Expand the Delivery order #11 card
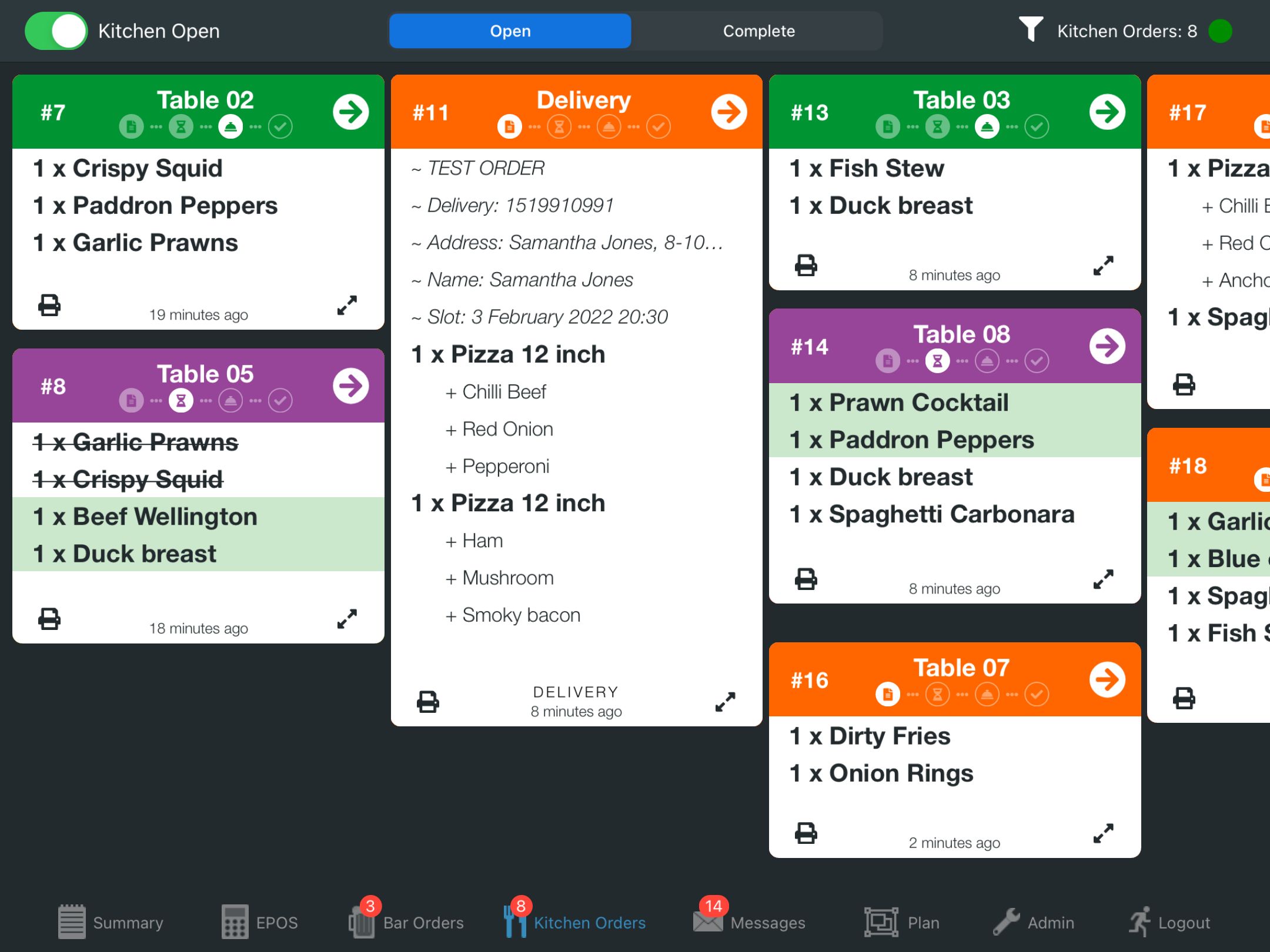1270x952 pixels. coord(725,702)
